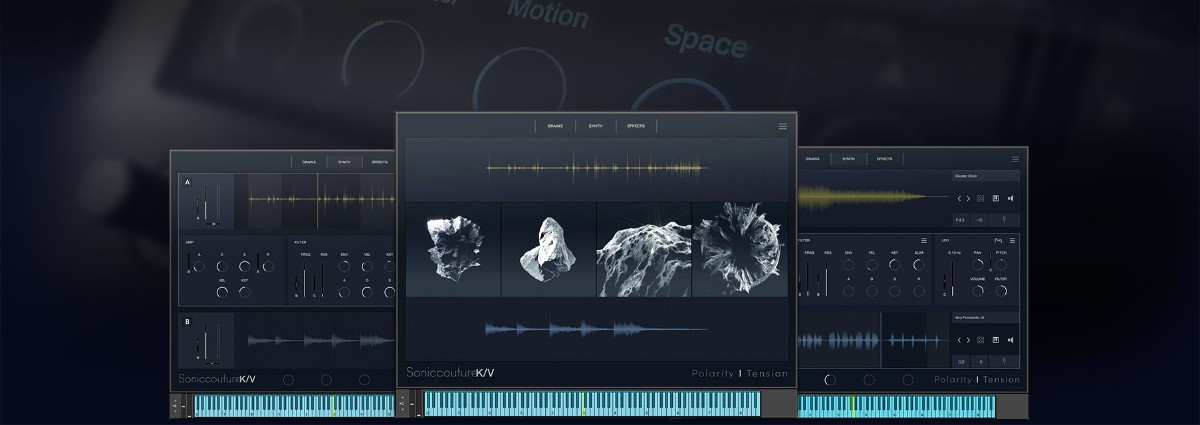Click the LFO waveform shape icon in right window
Viewport: 1200px width, 425px height.
[x=998, y=240]
